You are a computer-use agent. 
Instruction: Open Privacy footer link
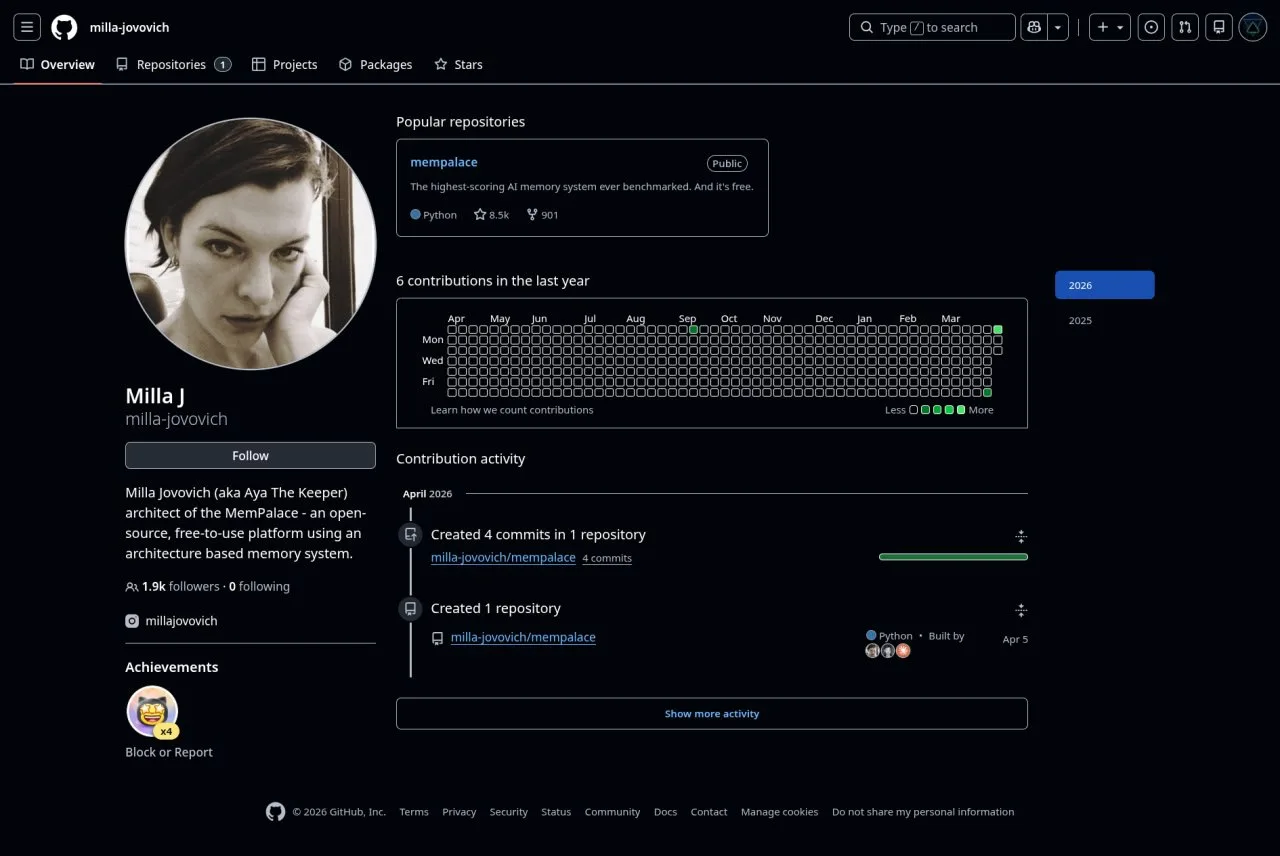pyautogui.click(x=459, y=812)
